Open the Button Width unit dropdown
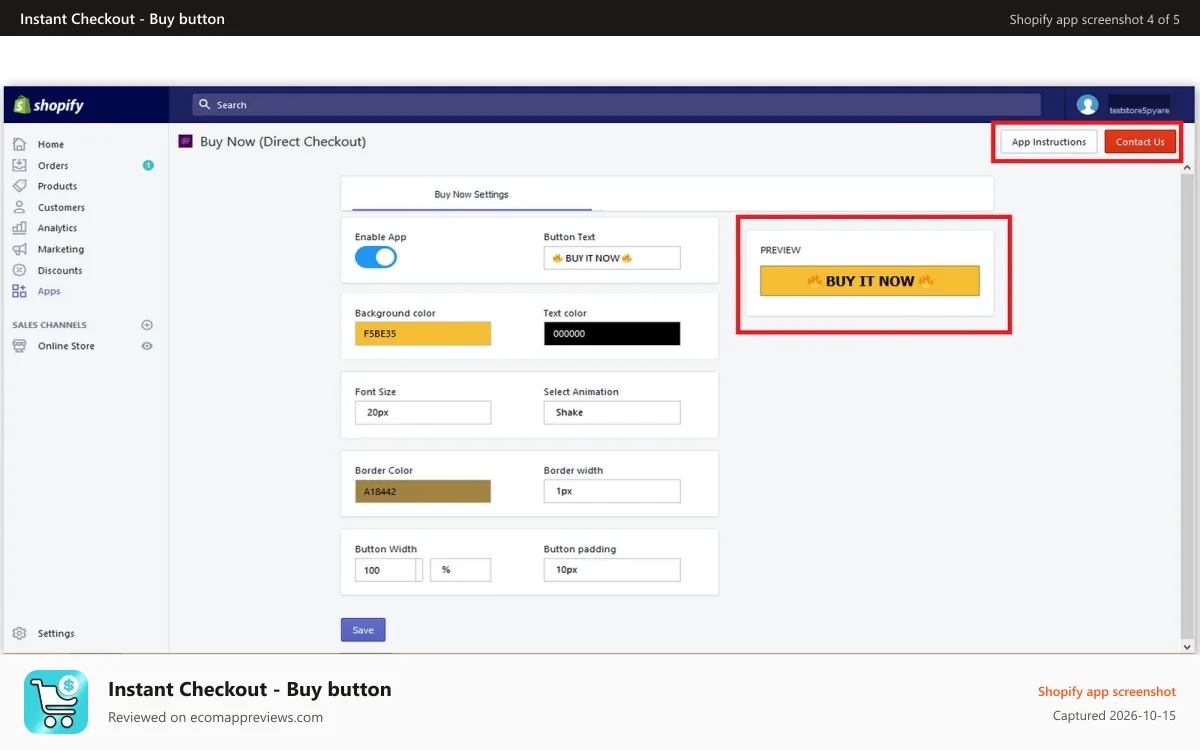This screenshot has height=750, width=1200. pyautogui.click(x=461, y=570)
